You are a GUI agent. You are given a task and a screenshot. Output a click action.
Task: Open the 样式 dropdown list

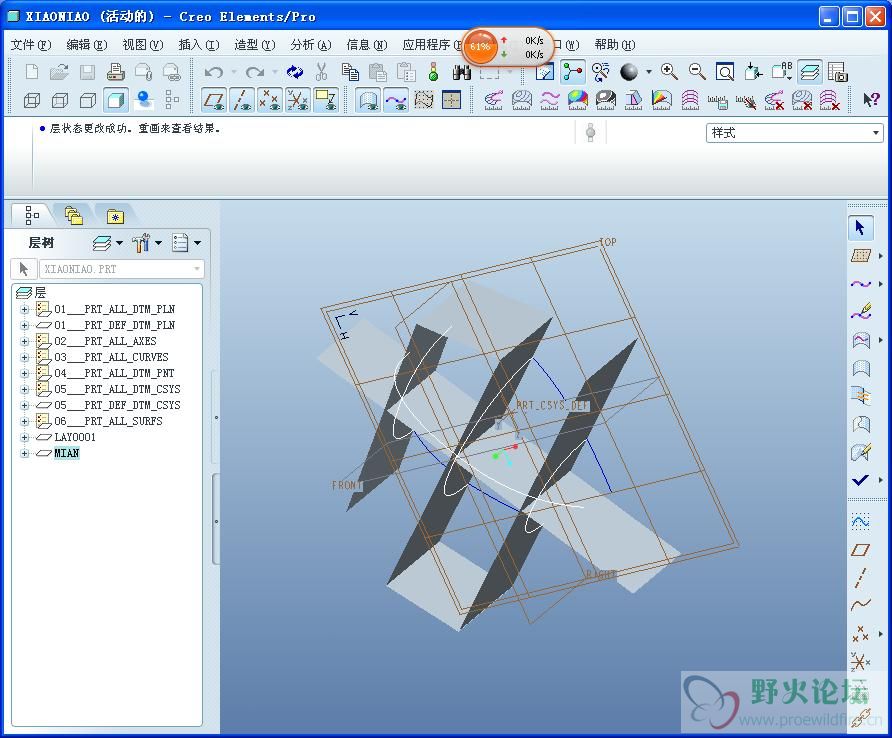tap(876, 133)
